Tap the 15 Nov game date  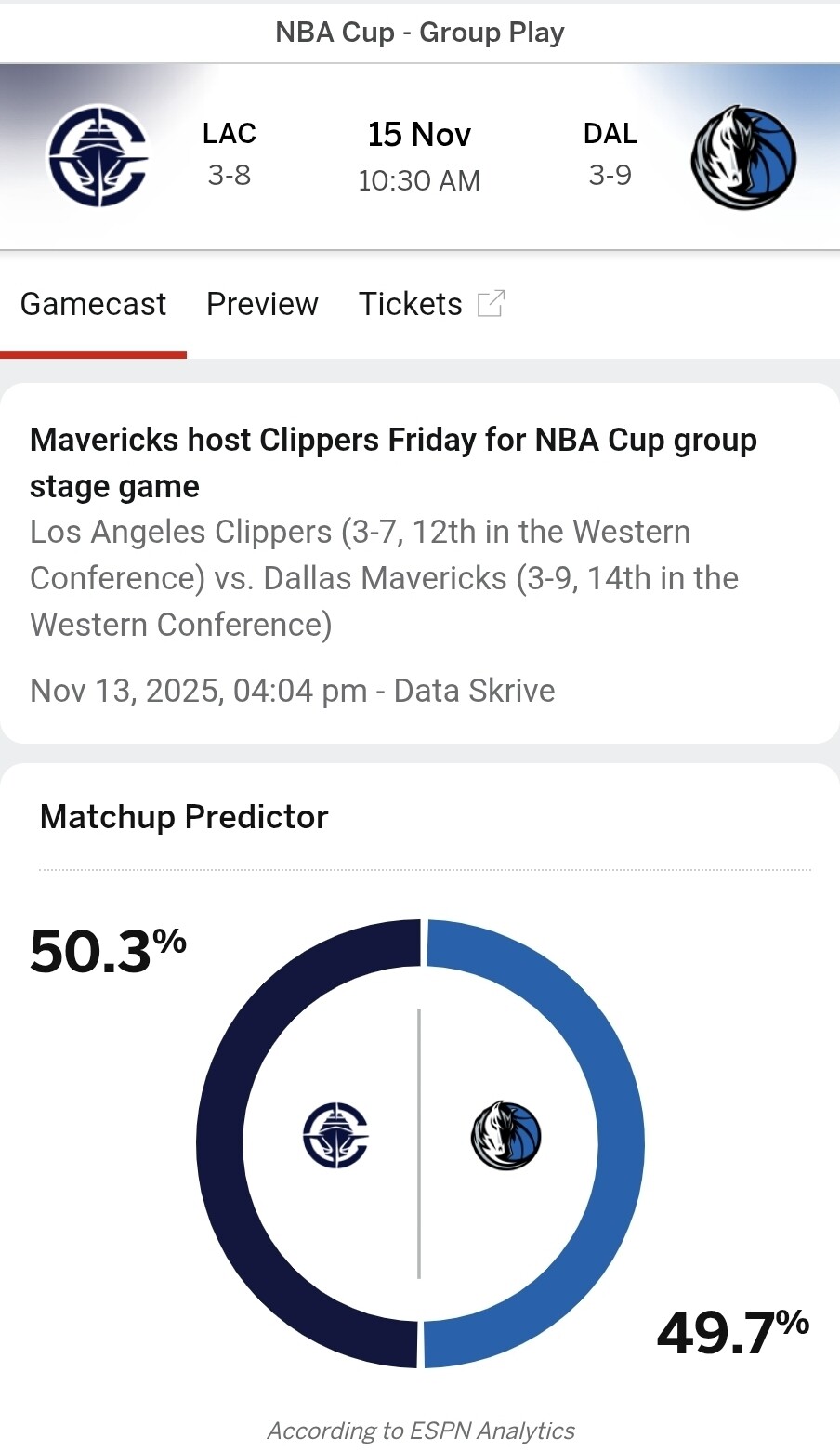click(419, 135)
